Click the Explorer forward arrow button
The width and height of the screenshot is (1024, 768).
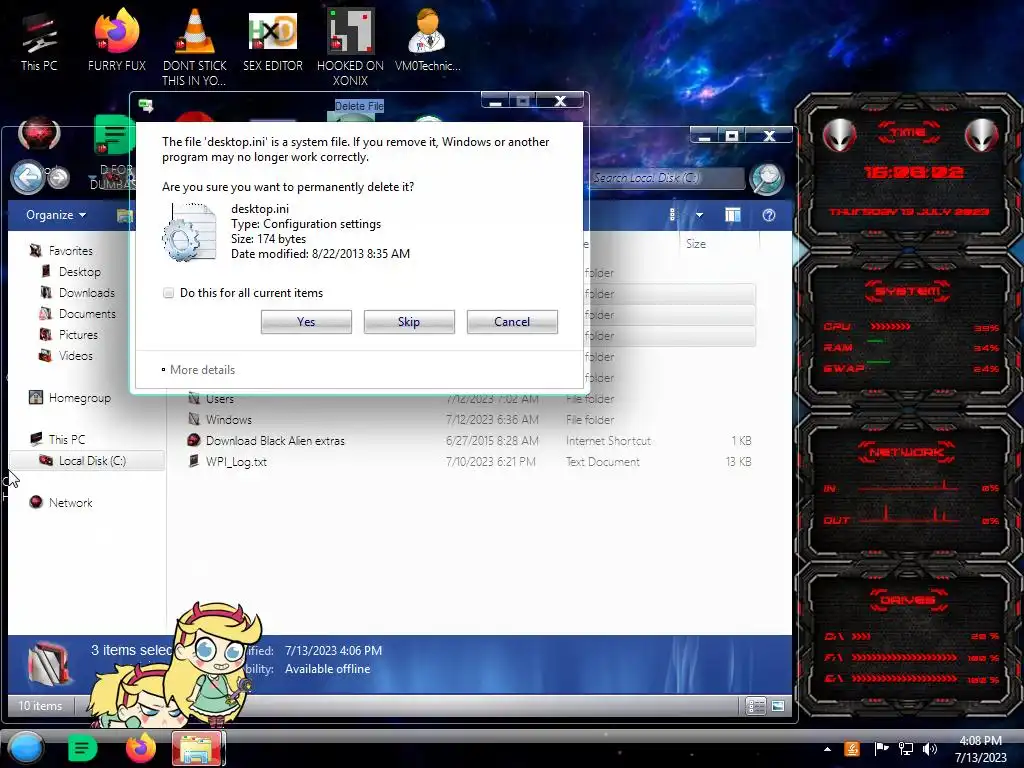pos(58,178)
